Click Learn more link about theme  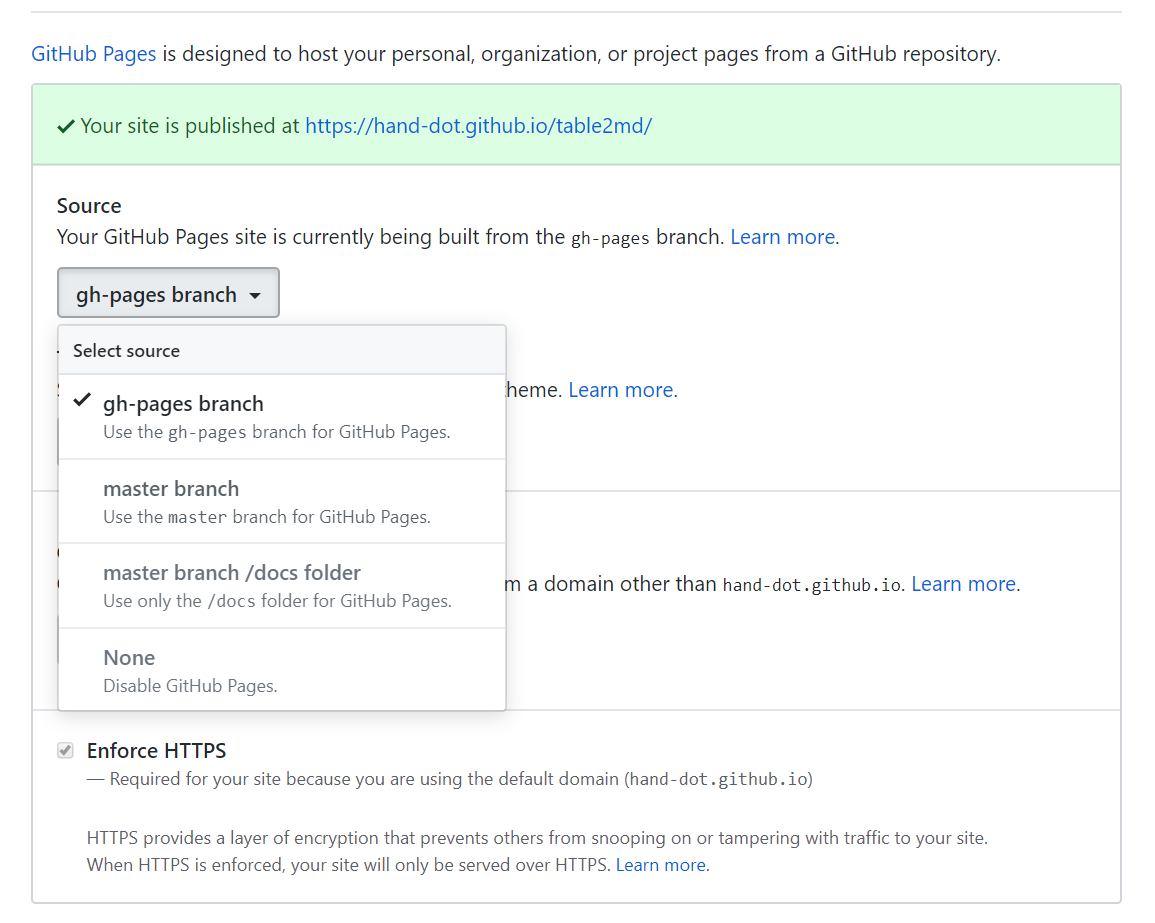(620, 390)
